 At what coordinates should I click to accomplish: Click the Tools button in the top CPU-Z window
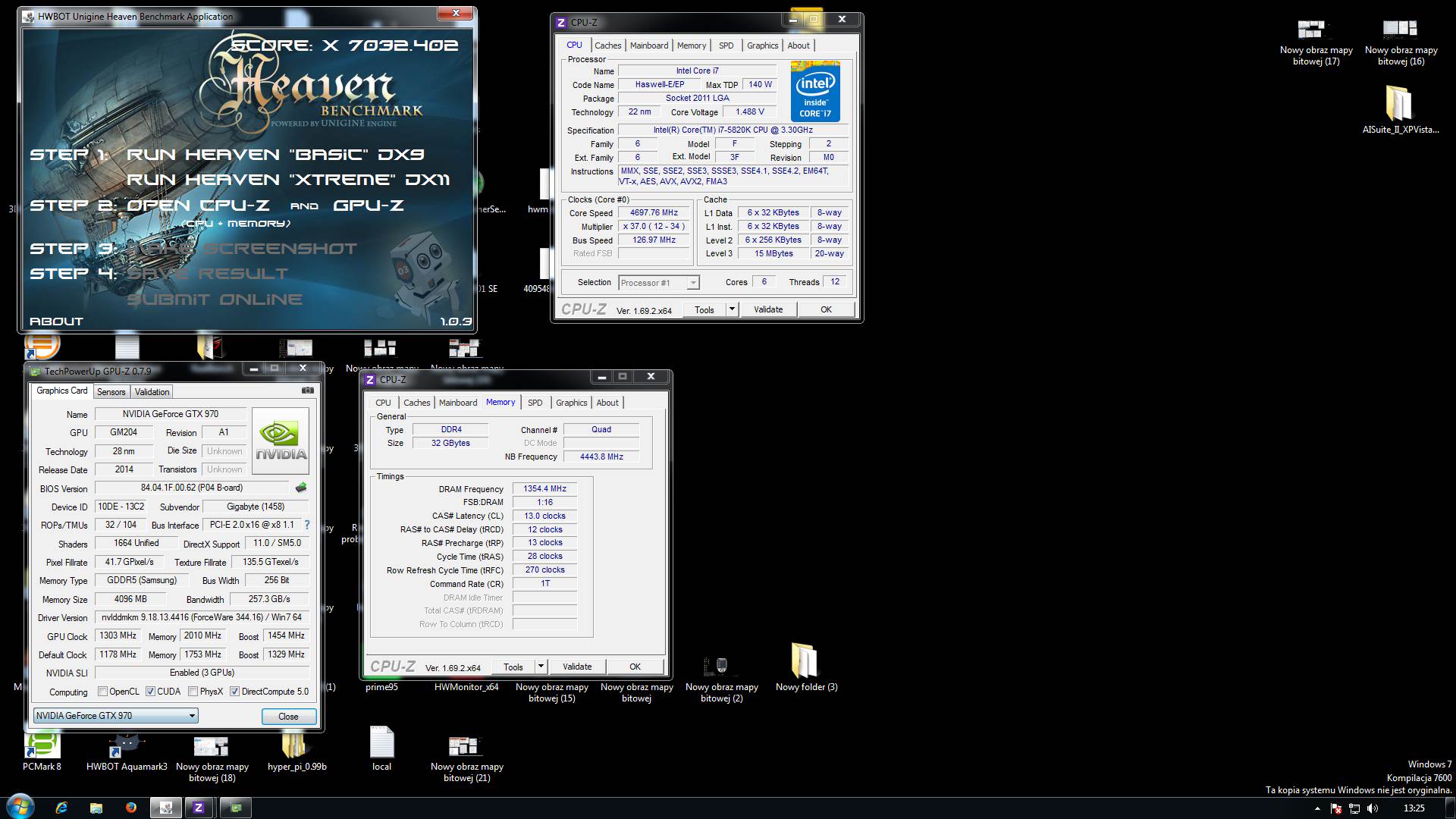[704, 309]
